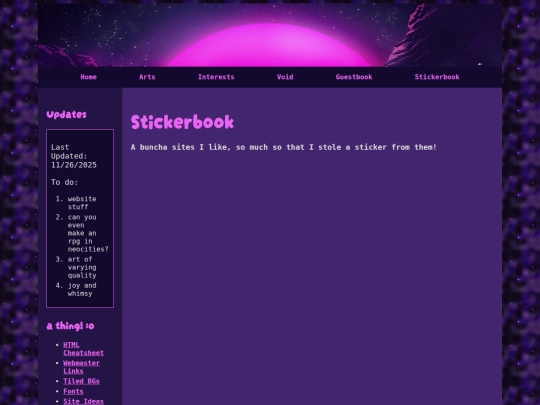Image resolution: width=540 pixels, height=405 pixels.
Task: Open the Webmaster Links link
Action: pyautogui.click(x=81, y=367)
